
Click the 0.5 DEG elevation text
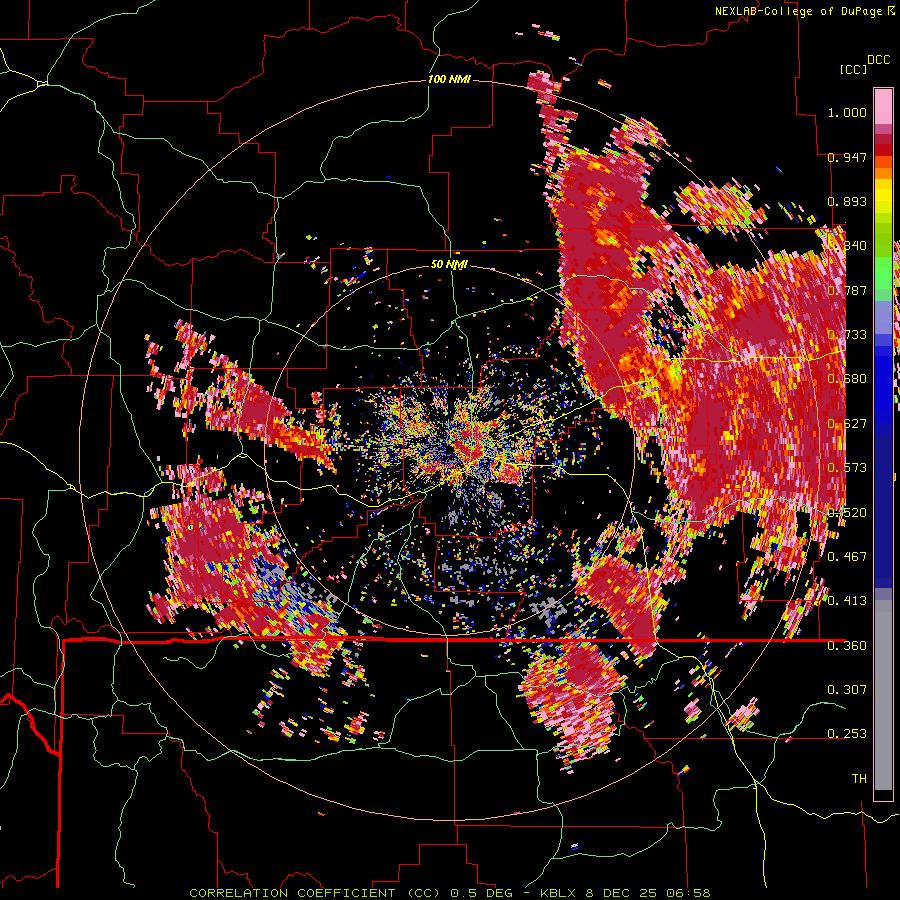point(483,893)
